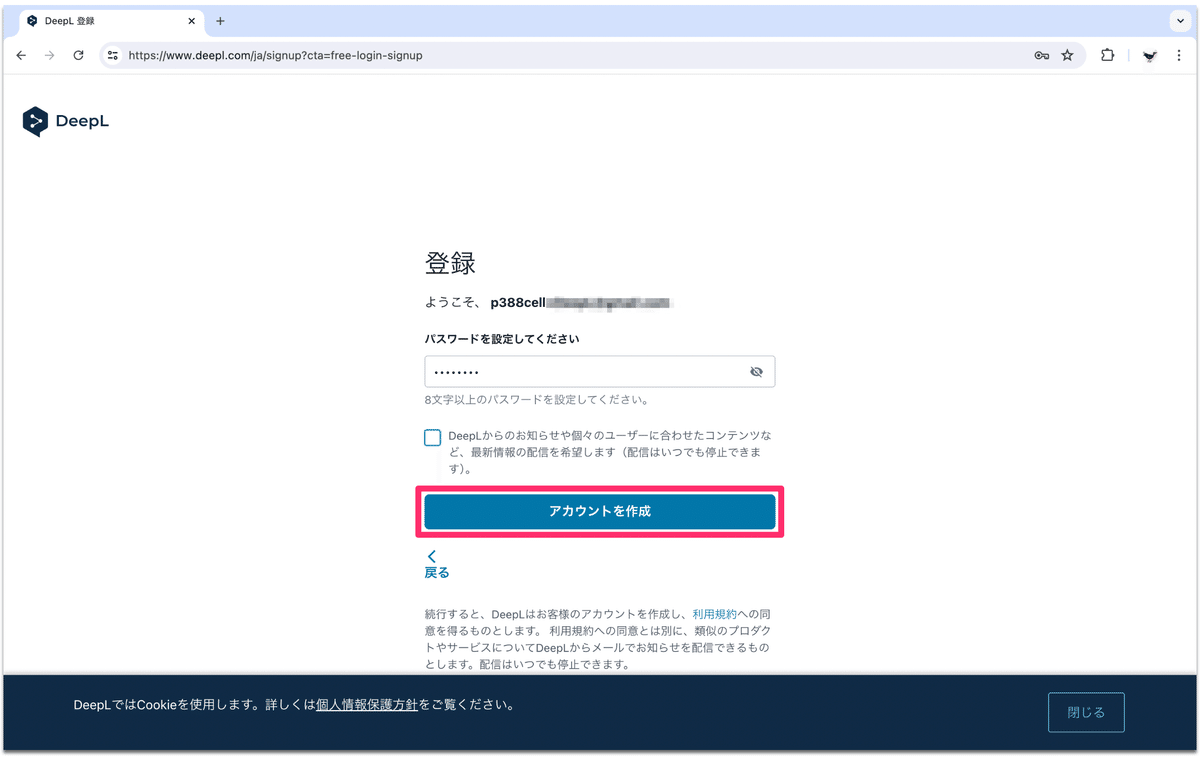Enable the DeepL newsletter subscription checkbox

432,437
